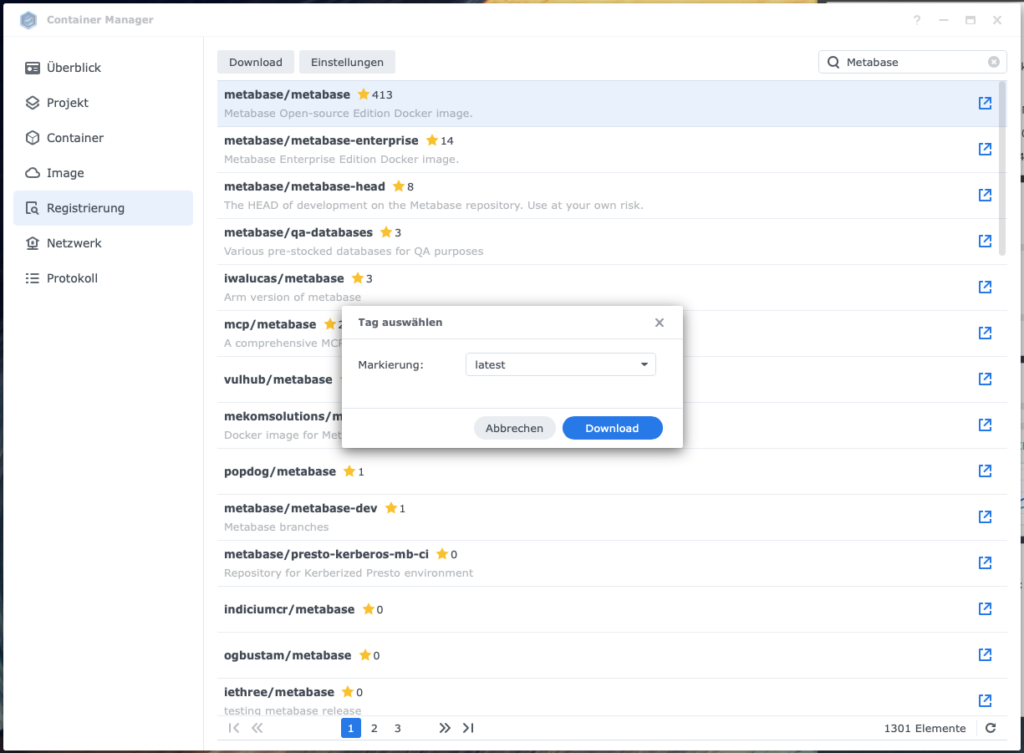Open the Image section in sidebar
Image resolution: width=1024 pixels, height=753 pixels.
coord(65,173)
